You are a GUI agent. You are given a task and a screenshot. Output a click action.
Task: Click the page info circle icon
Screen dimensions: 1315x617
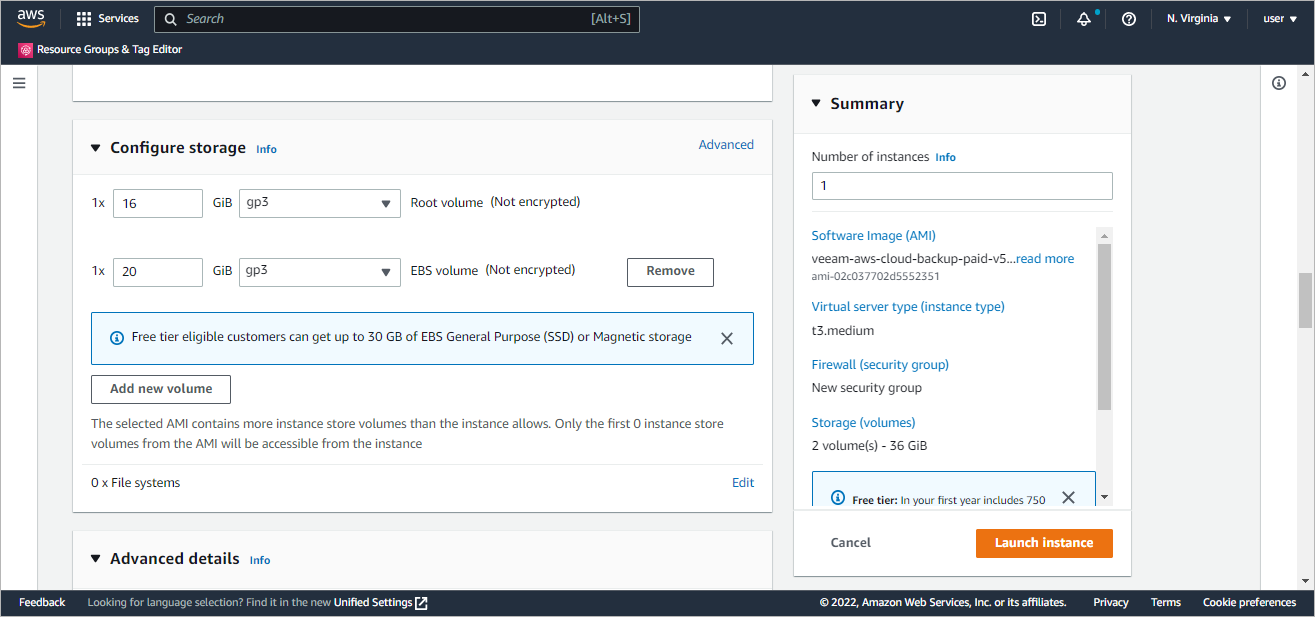click(1279, 83)
